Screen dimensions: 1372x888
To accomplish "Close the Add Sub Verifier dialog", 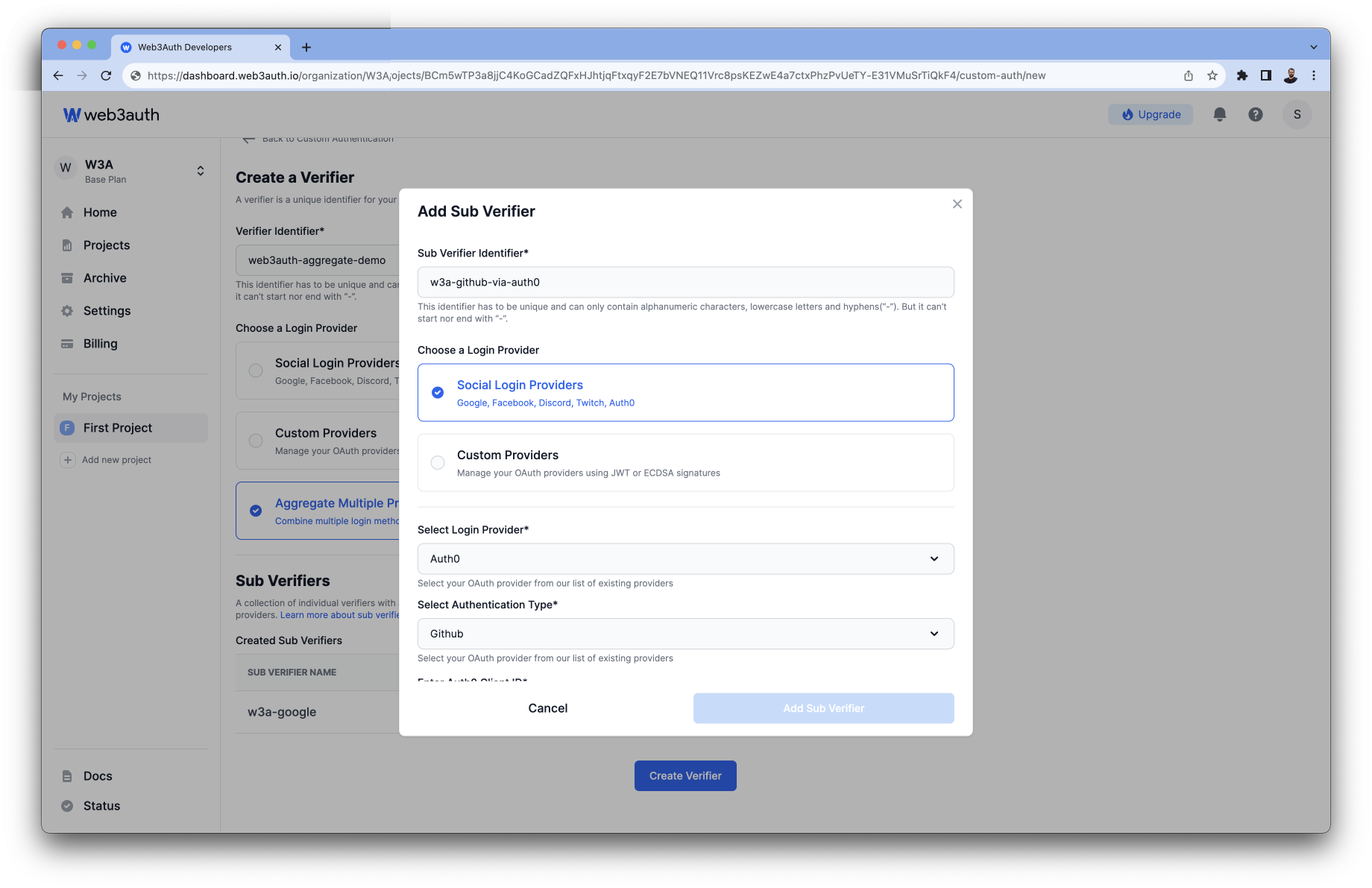I will click(957, 204).
